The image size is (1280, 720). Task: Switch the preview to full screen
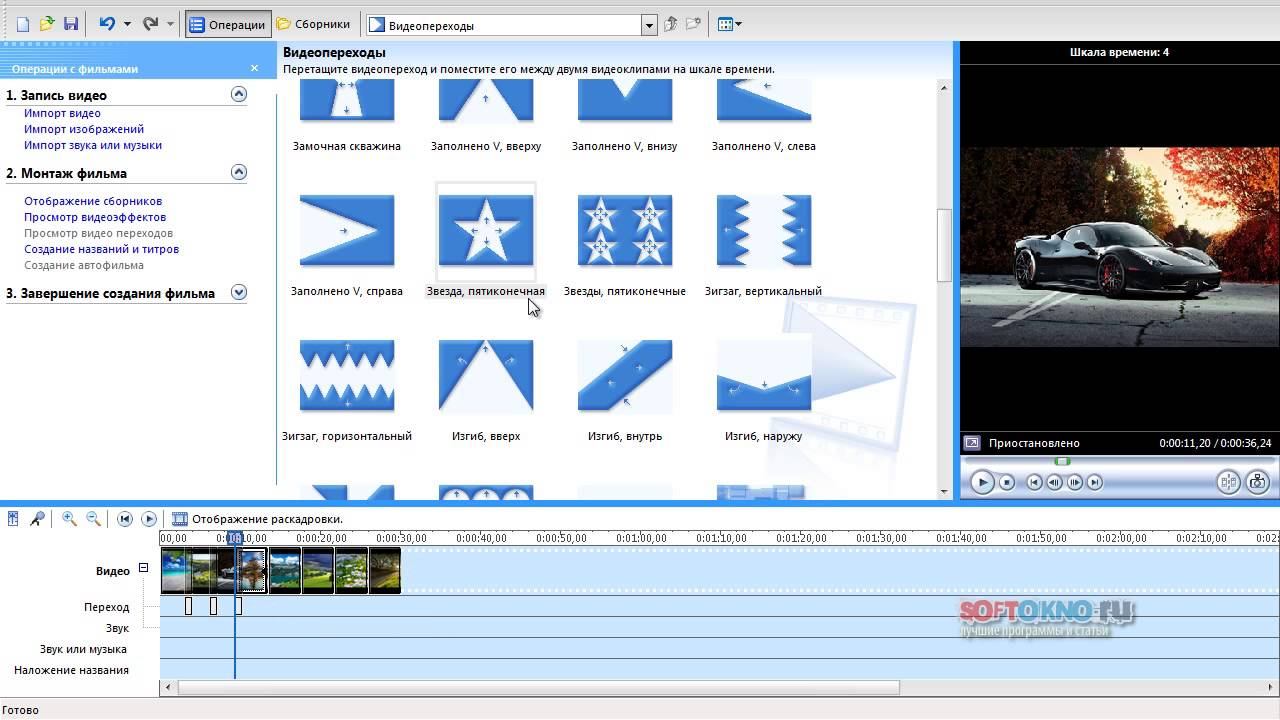972,443
